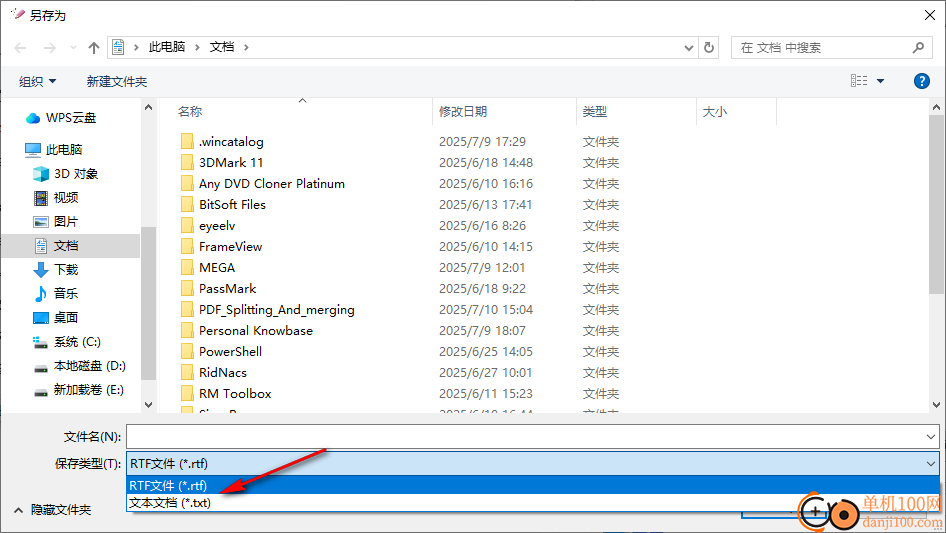Click date 2025/7/10 15:04

tap(486, 310)
